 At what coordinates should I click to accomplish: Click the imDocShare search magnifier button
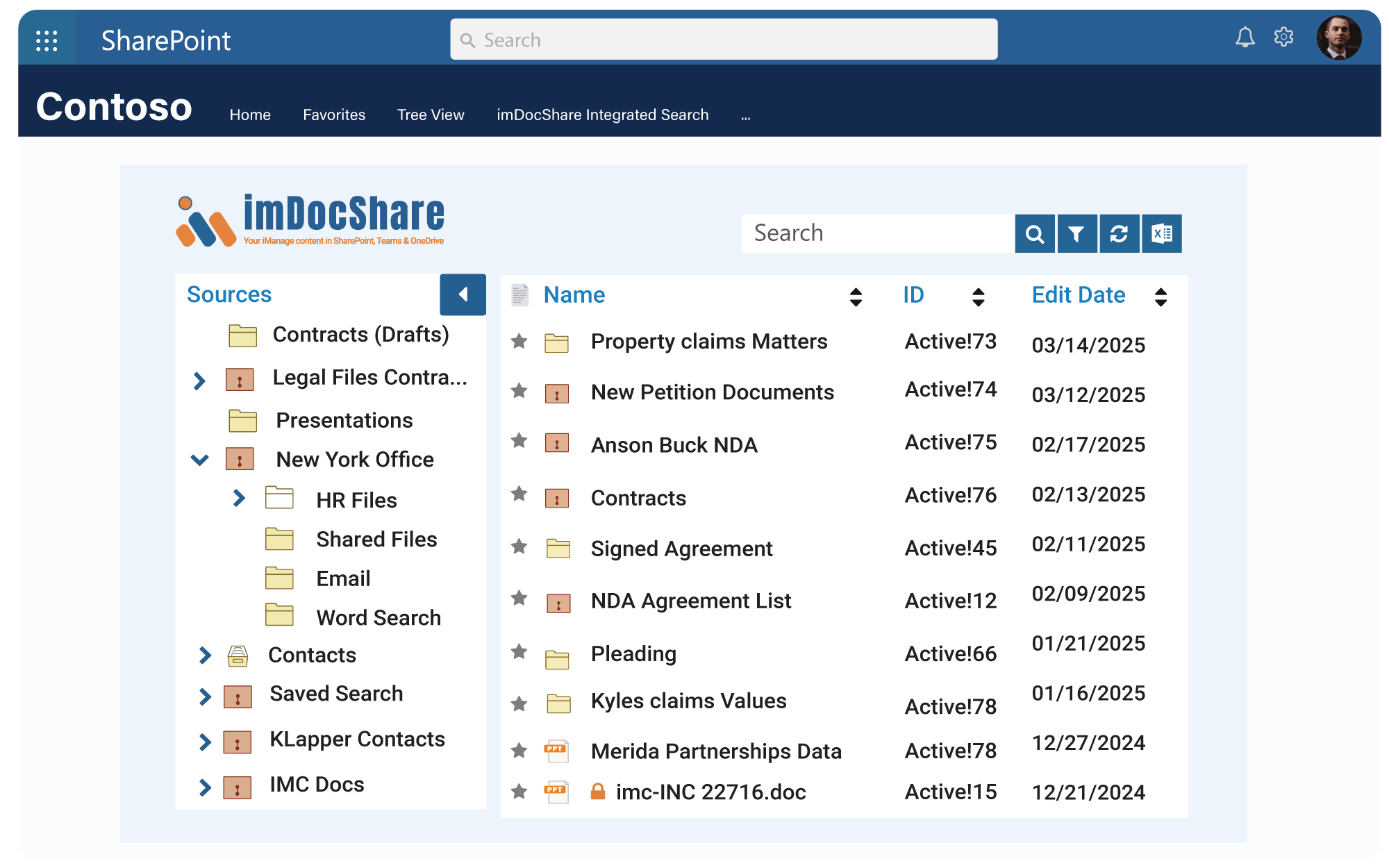tap(1035, 233)
